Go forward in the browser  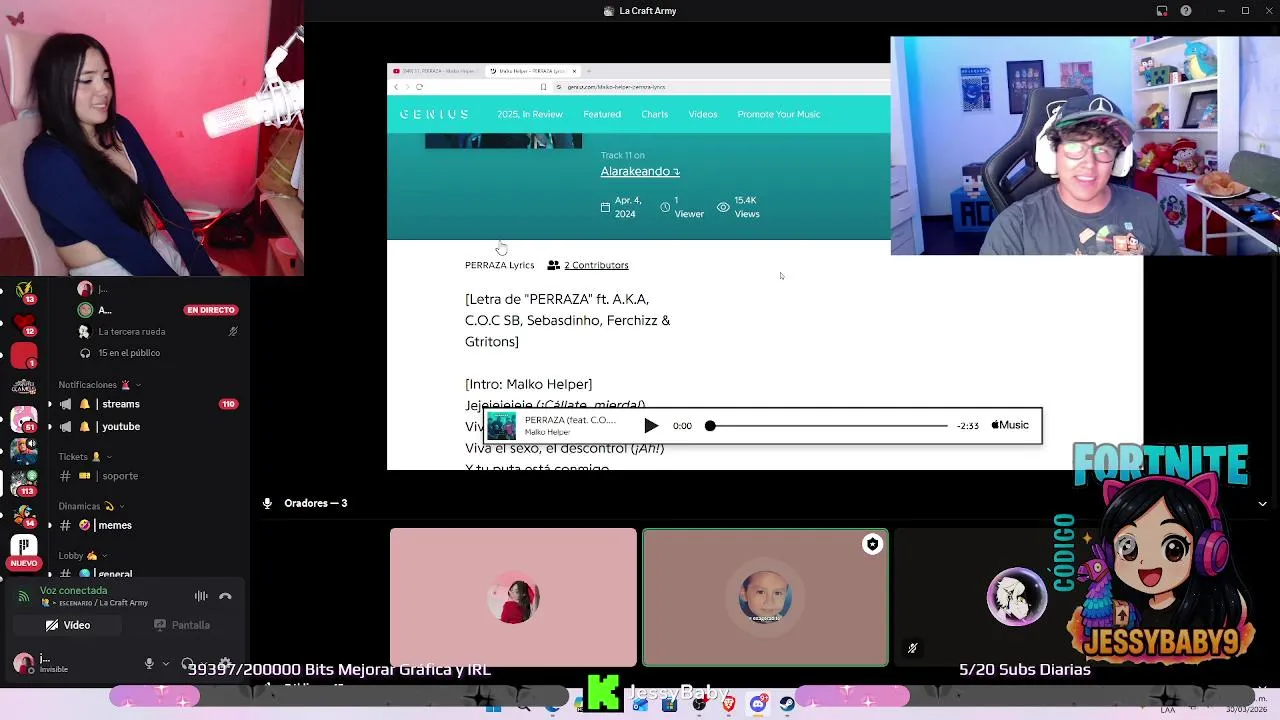(x=407, y=87)
